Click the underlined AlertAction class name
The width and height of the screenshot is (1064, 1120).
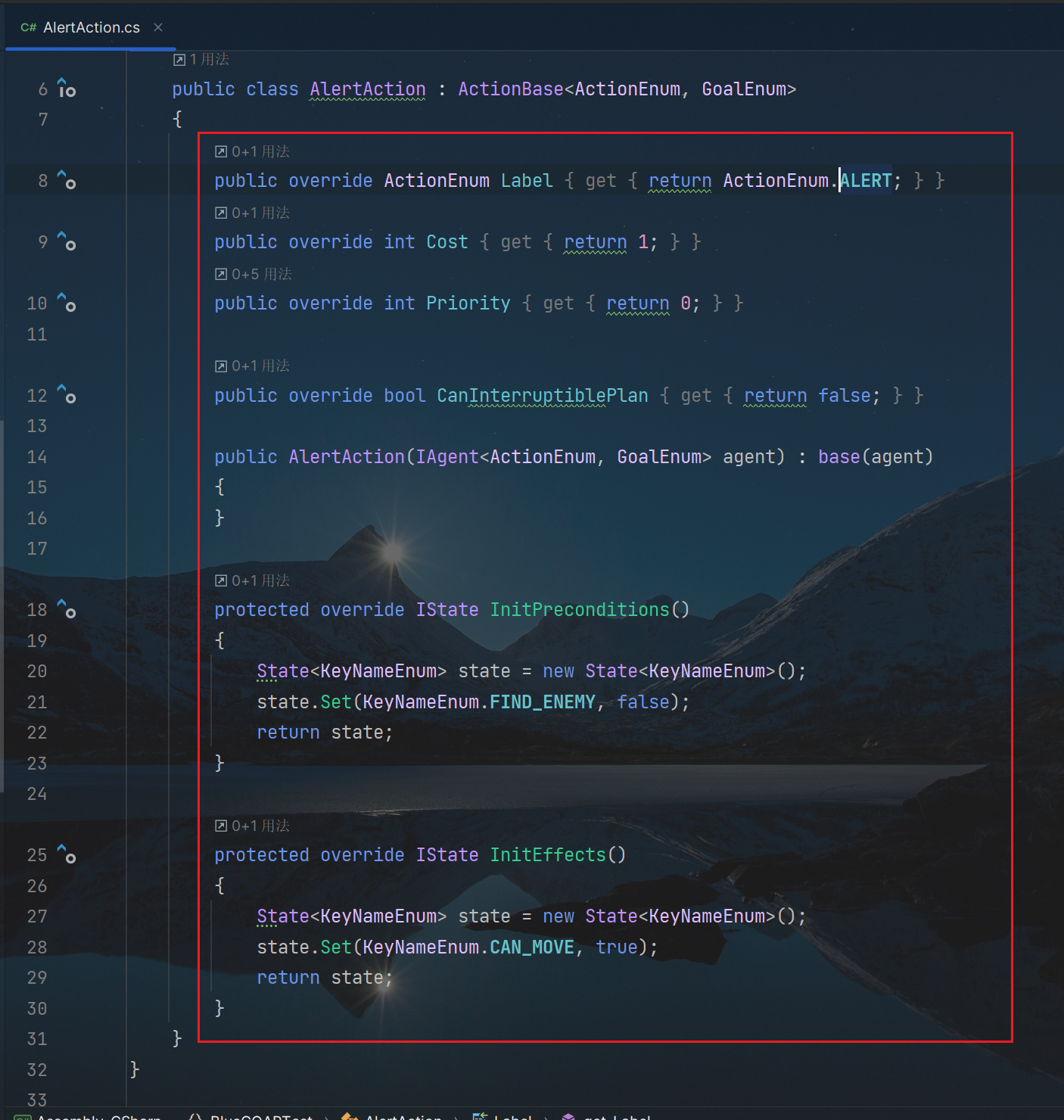coord(368,89)
